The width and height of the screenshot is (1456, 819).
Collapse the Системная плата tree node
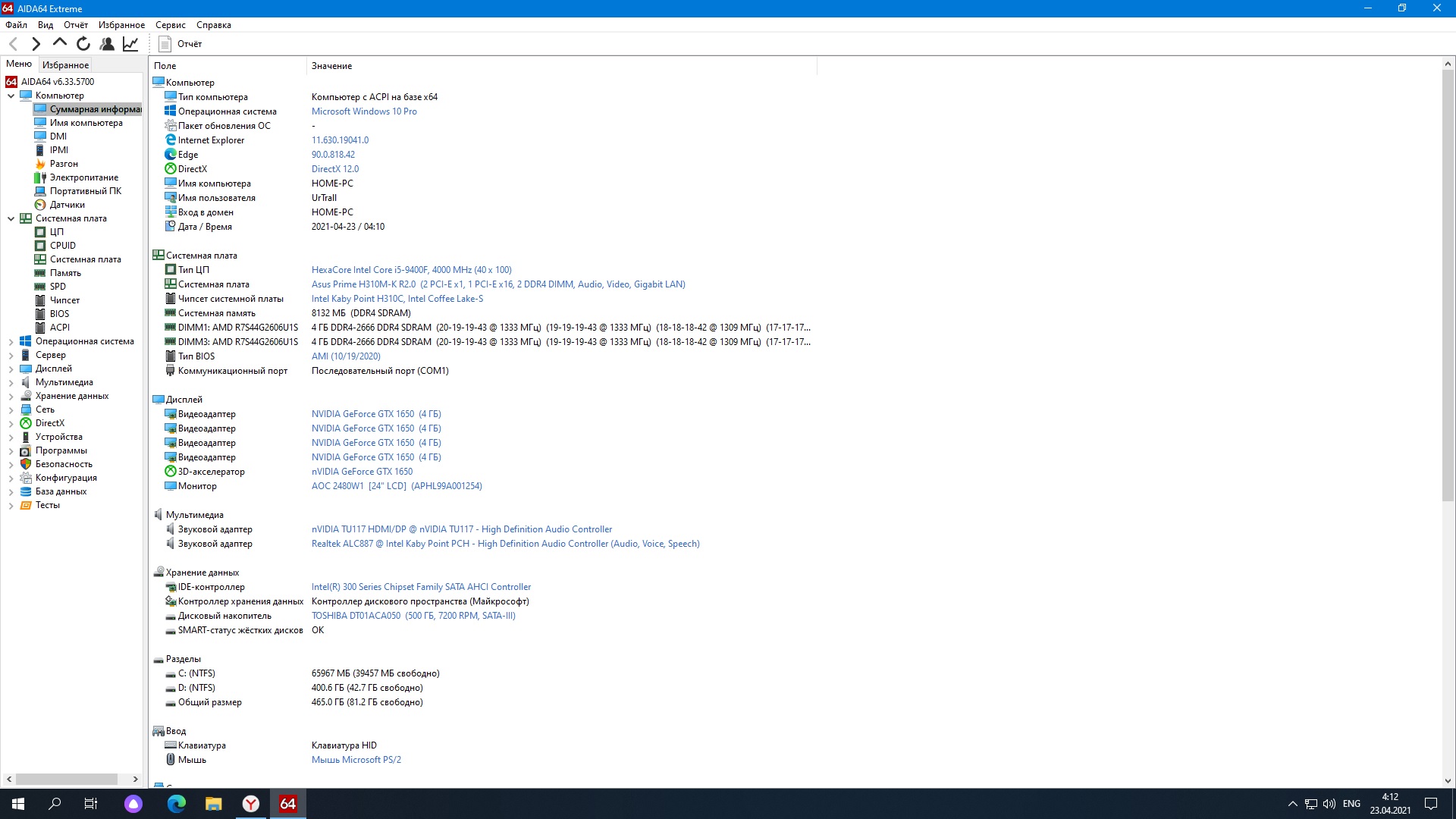click(x=11, y=219)
